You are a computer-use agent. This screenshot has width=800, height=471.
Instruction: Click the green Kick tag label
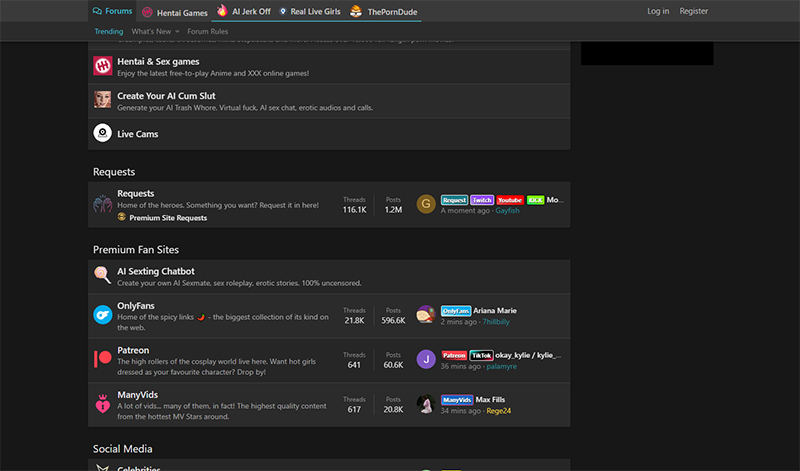tap(535, 200)
